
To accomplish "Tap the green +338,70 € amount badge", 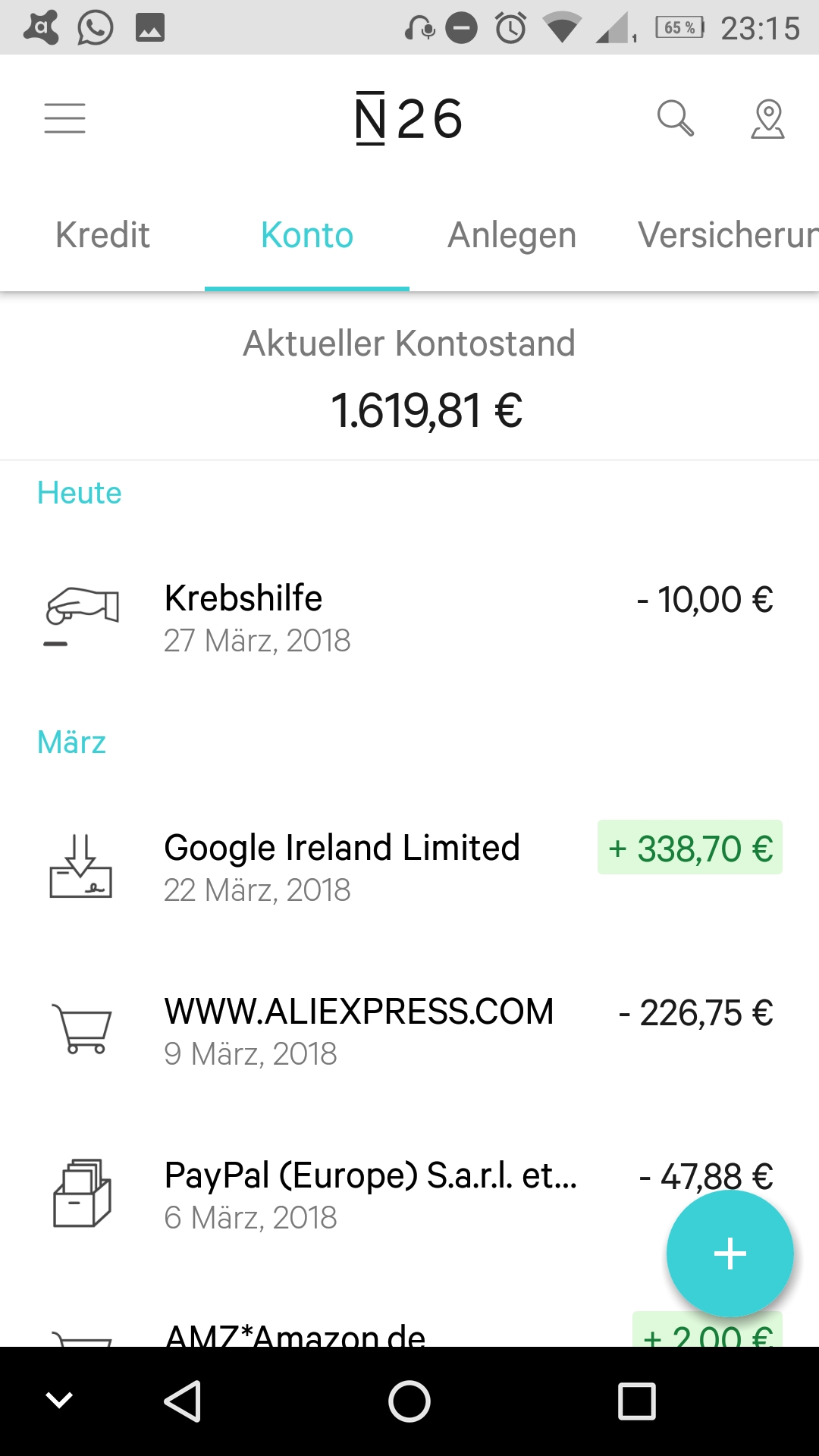I will click(x=690, y=847).
